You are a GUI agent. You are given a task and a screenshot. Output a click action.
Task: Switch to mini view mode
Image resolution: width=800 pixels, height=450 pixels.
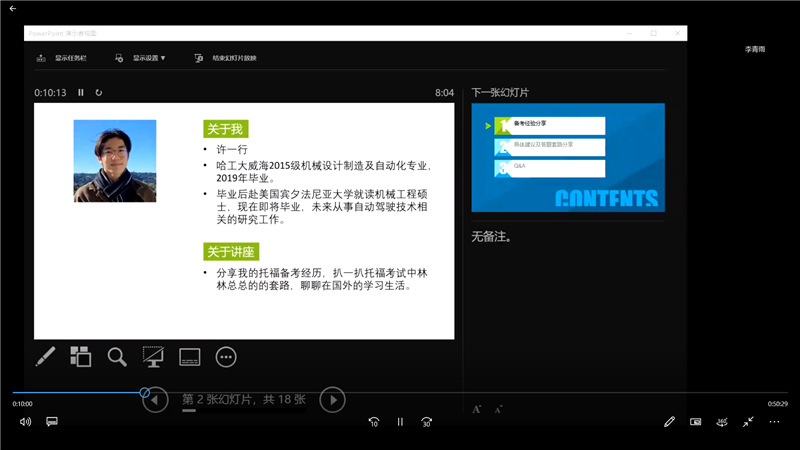696,422
